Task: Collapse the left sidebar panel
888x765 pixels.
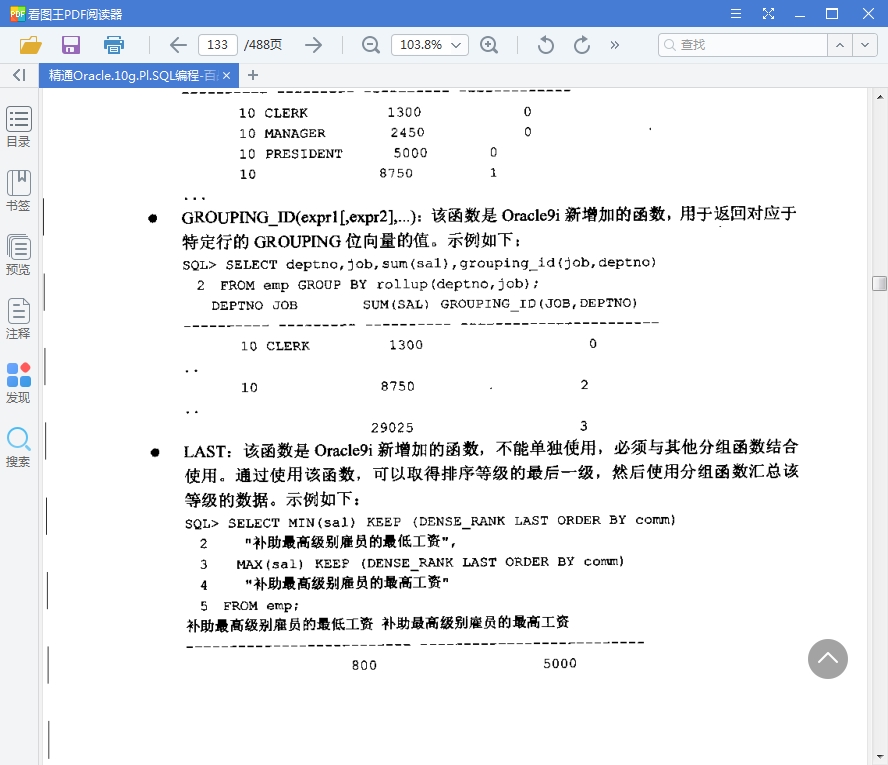Action: pyautogui.click(x=19, y=75)
